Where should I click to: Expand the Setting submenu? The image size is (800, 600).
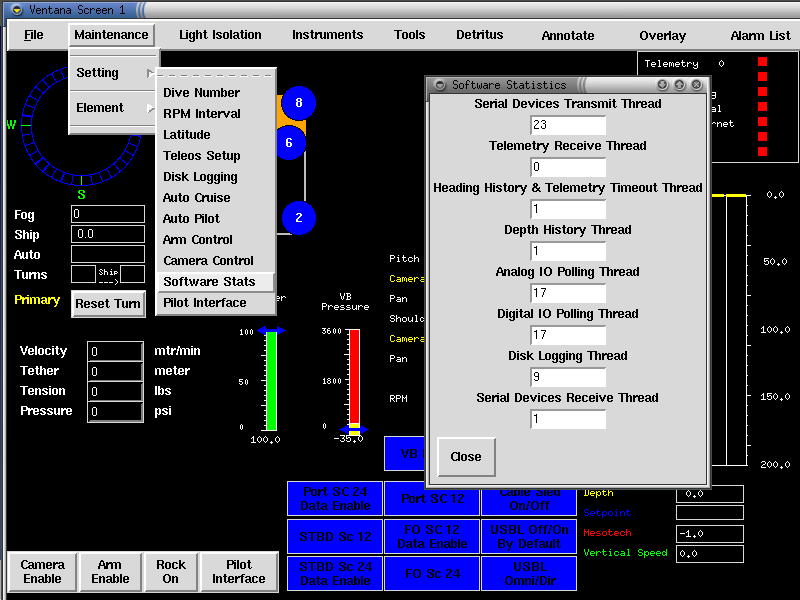112,73
